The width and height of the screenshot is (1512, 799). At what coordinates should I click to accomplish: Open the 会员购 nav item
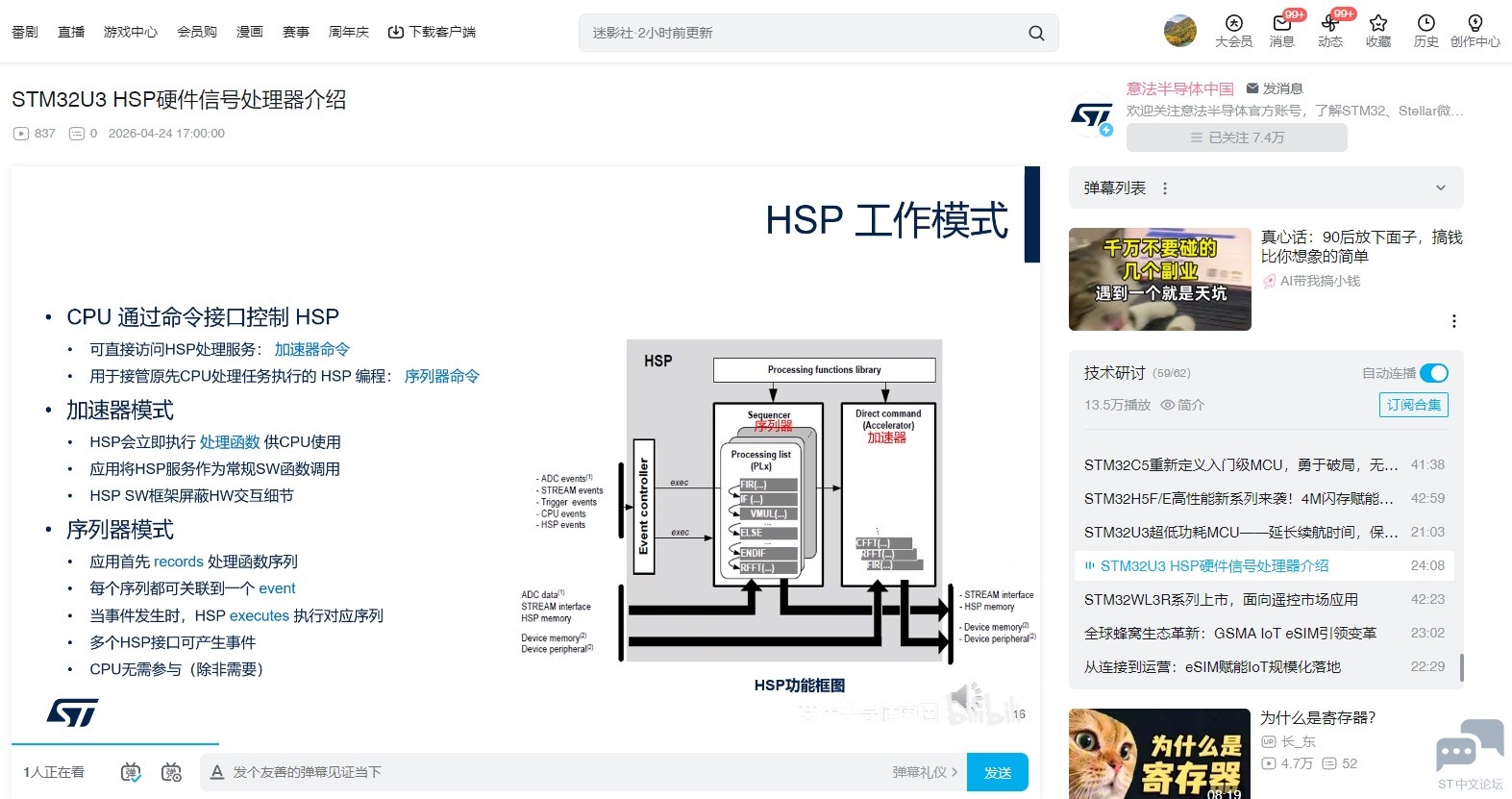[x=197, y=32]
